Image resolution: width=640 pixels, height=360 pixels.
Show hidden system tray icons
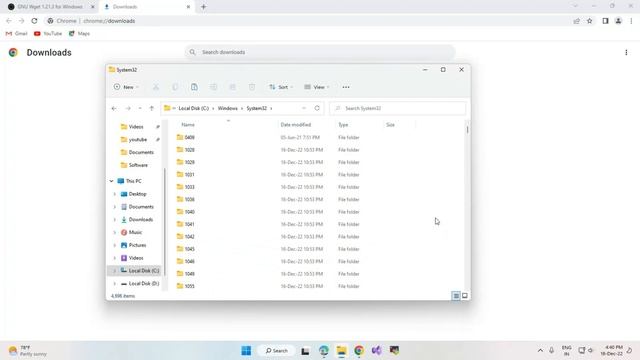pos(540,350)
